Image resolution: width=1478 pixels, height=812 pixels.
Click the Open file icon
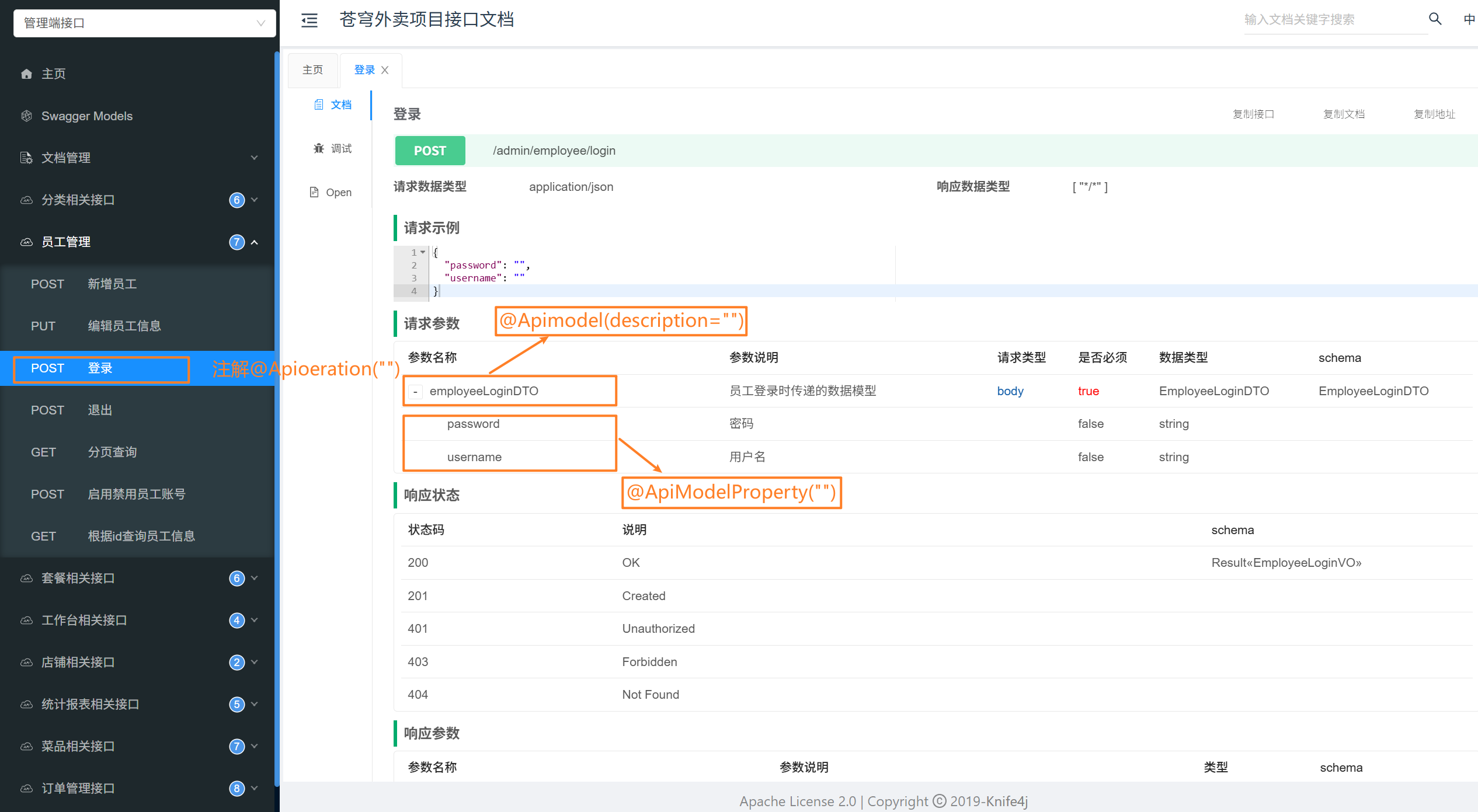click(x=314, y=192)
